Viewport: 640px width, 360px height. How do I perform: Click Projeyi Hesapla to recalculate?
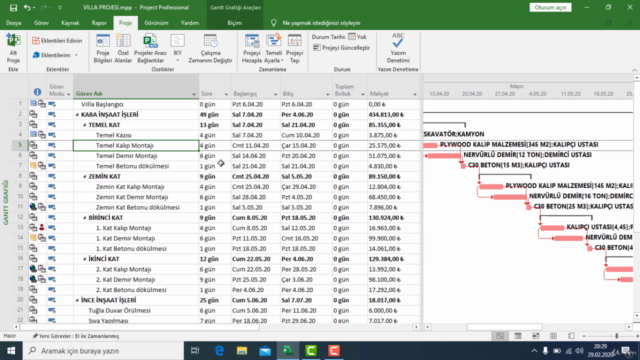tap(252, 49)
